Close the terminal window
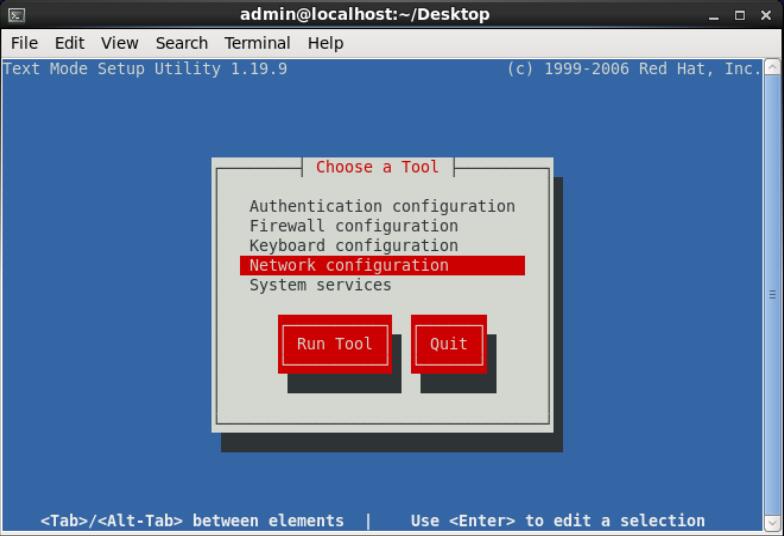Screen dimensions: 784x536 tap(766, 16)
